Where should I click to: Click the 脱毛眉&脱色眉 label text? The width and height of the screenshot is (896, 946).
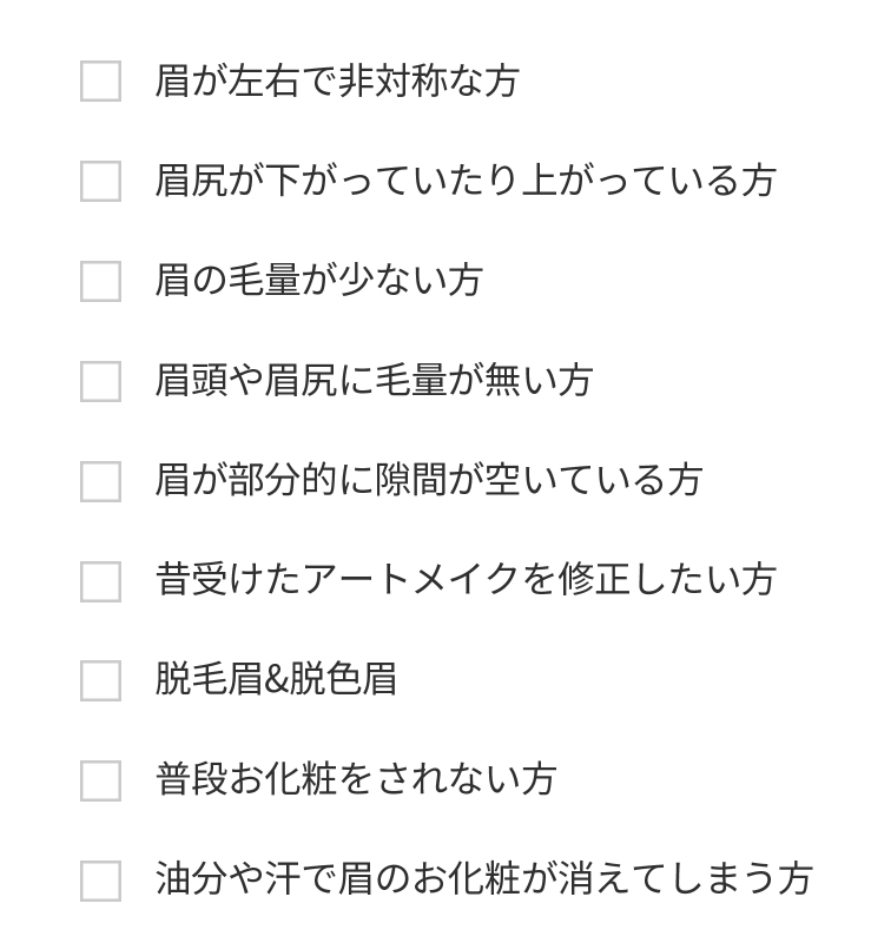tap(275, 680)
